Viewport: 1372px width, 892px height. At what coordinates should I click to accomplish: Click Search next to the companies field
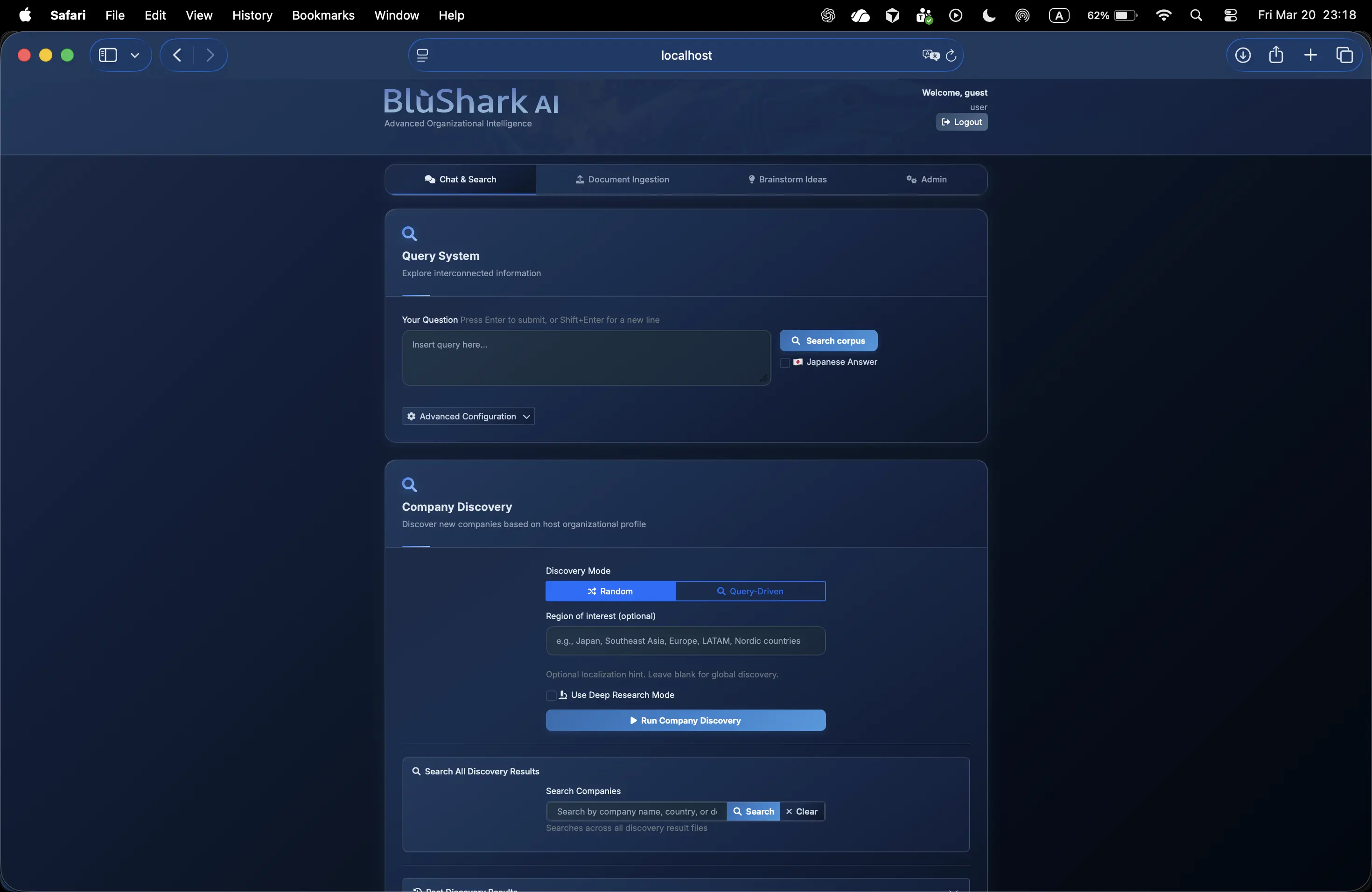coord(754,811)
